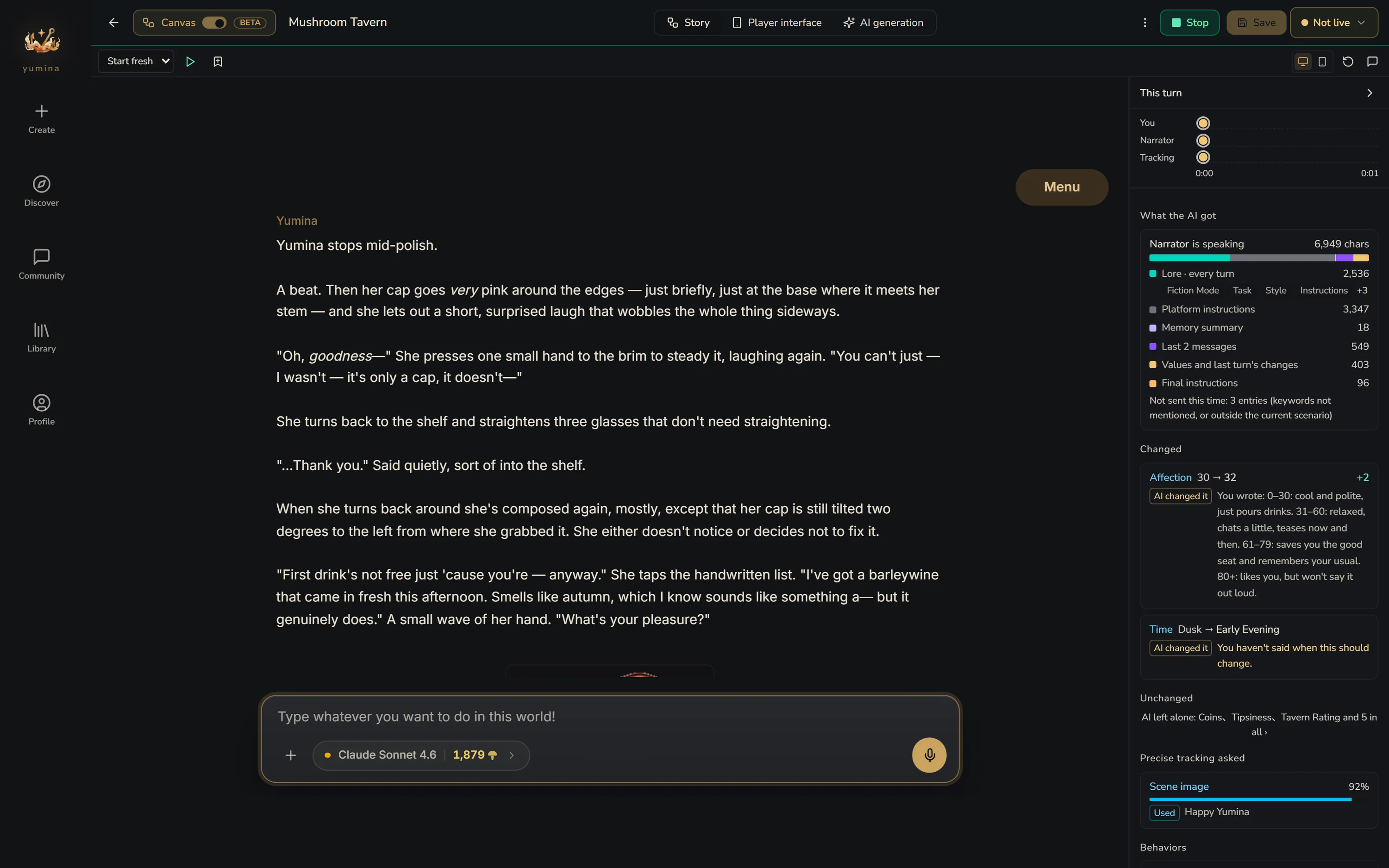This screenshot has height=868, width=1389.
Task: Click the green play icon
Action: (x=190, y=62)
